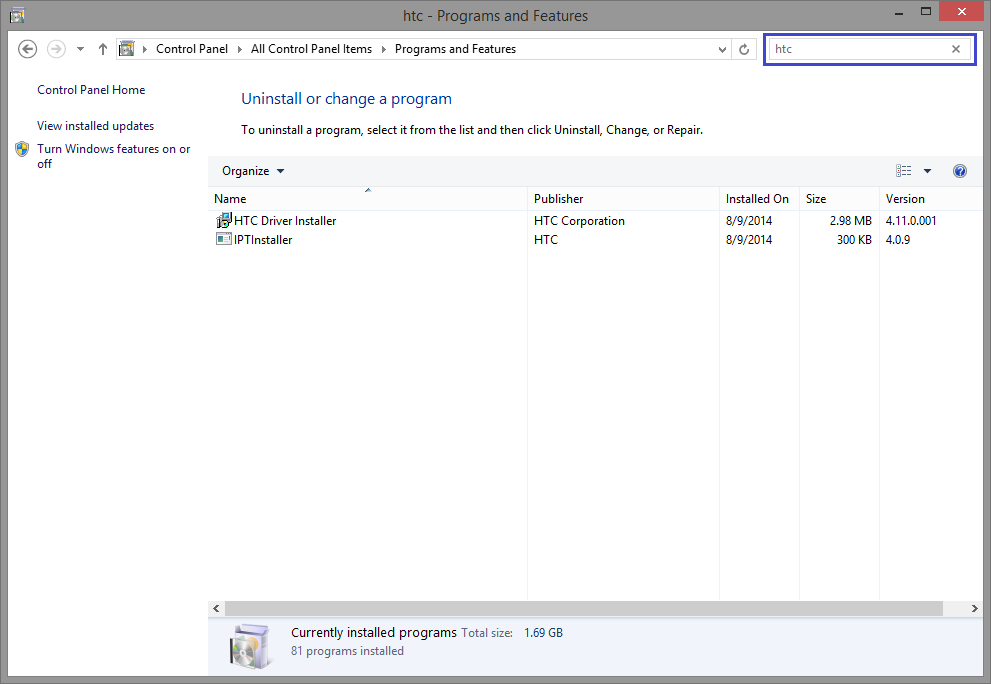Minimize the Programs and Features window
Viewport: 991px width, 684px height.
(x=899, y=12)
